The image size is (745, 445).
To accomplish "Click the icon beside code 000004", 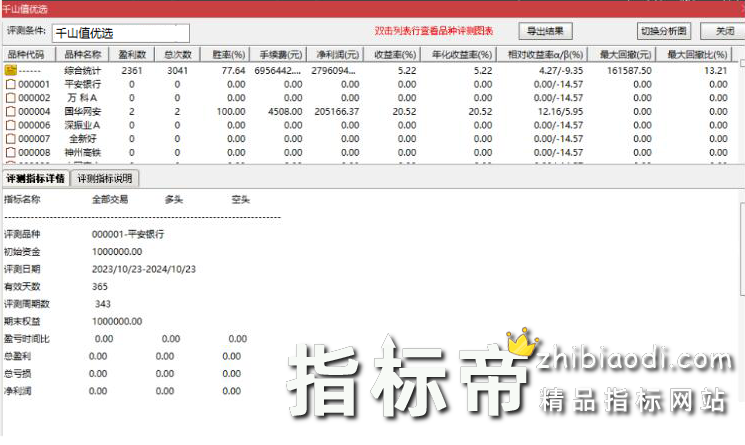I will (10, 112).
